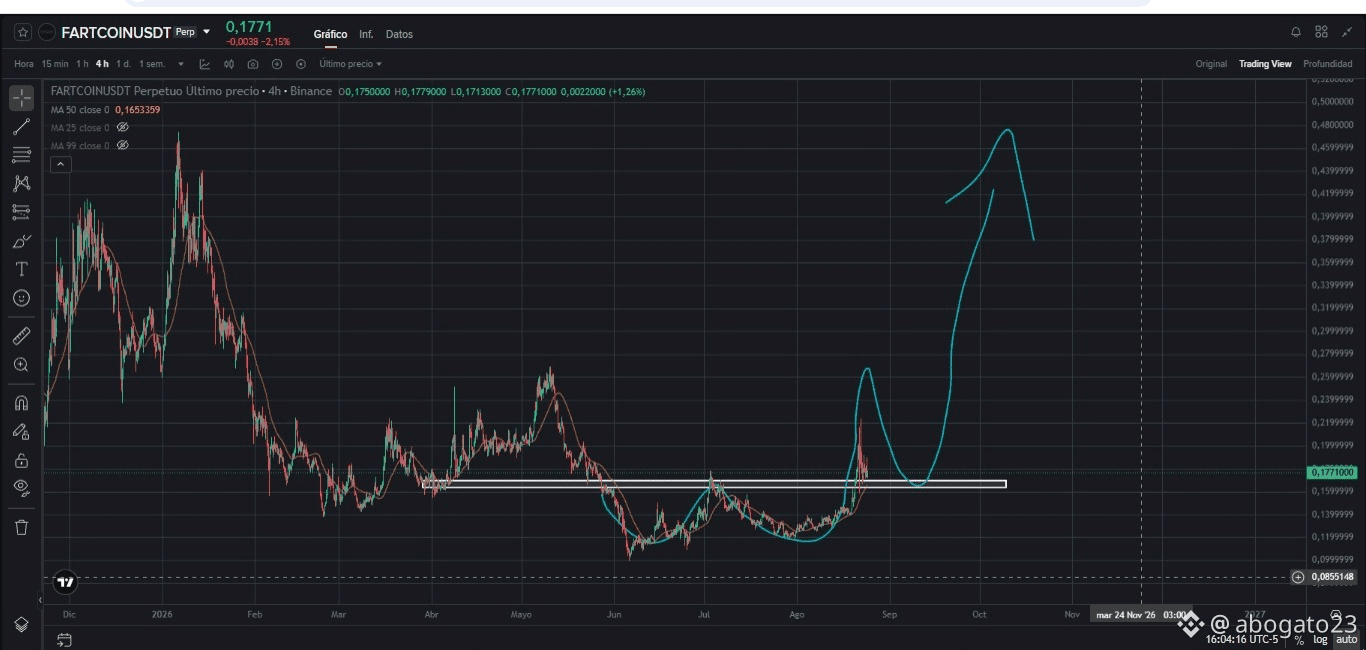Screen dimensions: 1366x650
Task: Collapse the indicator legend chevron
Action: click(x=60, y=164)
